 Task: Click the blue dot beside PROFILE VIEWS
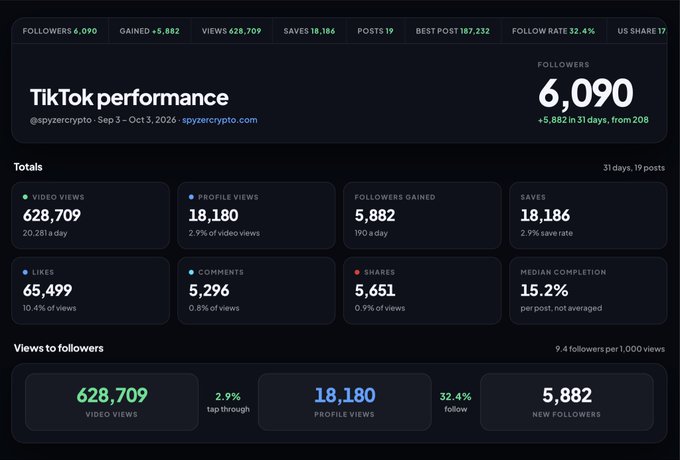tap(191, 197)
